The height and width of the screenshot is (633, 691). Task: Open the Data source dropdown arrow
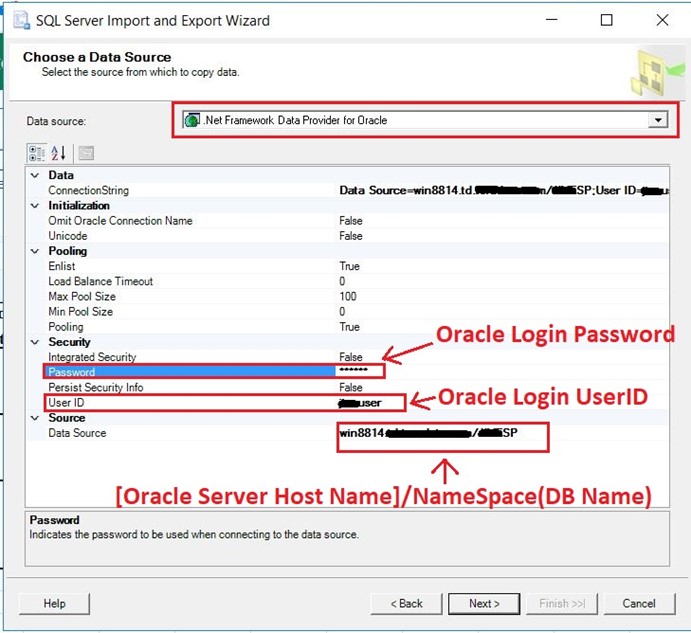tap(658, 120)
